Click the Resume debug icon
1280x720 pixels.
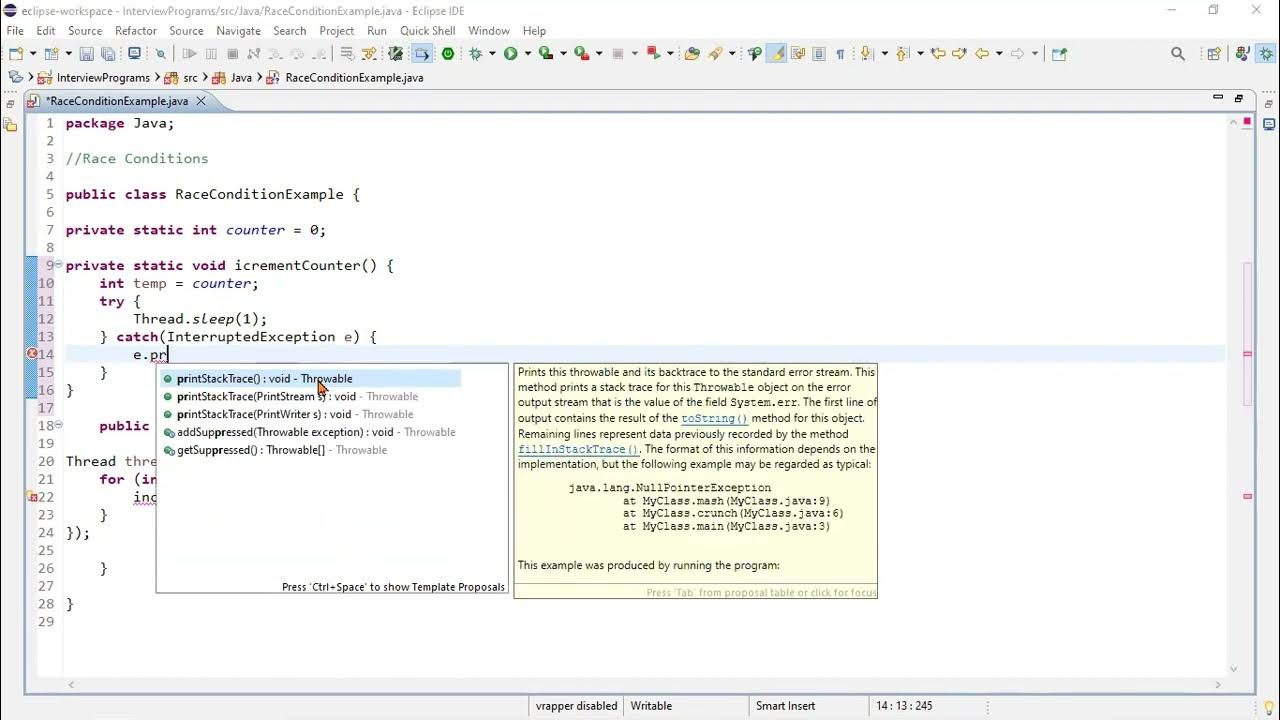click(x=189, y=54)
